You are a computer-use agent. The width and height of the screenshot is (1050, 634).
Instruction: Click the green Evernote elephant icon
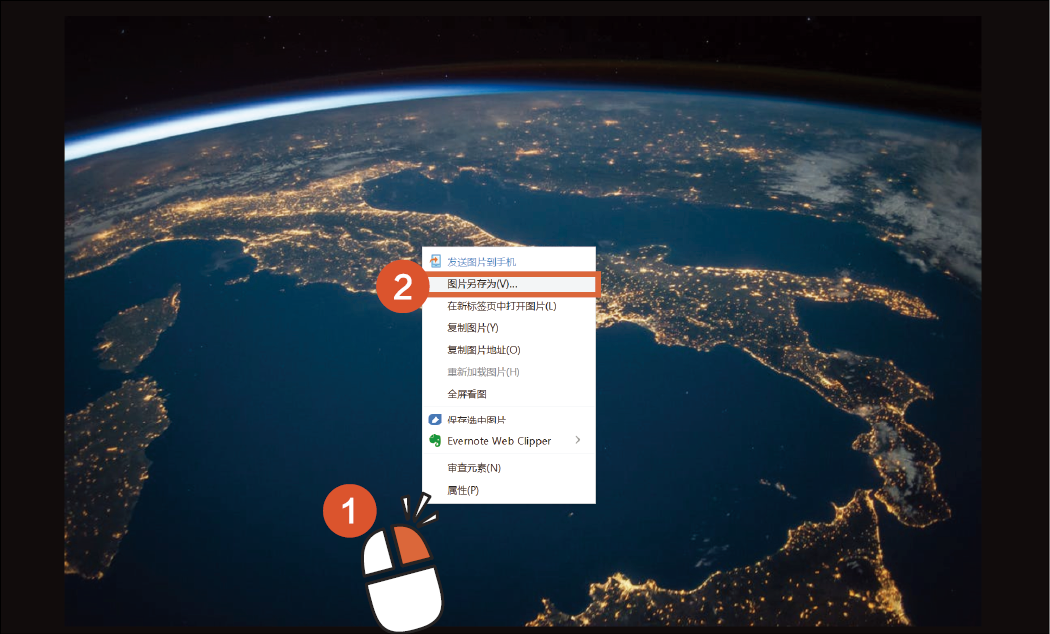pos(435,441)
